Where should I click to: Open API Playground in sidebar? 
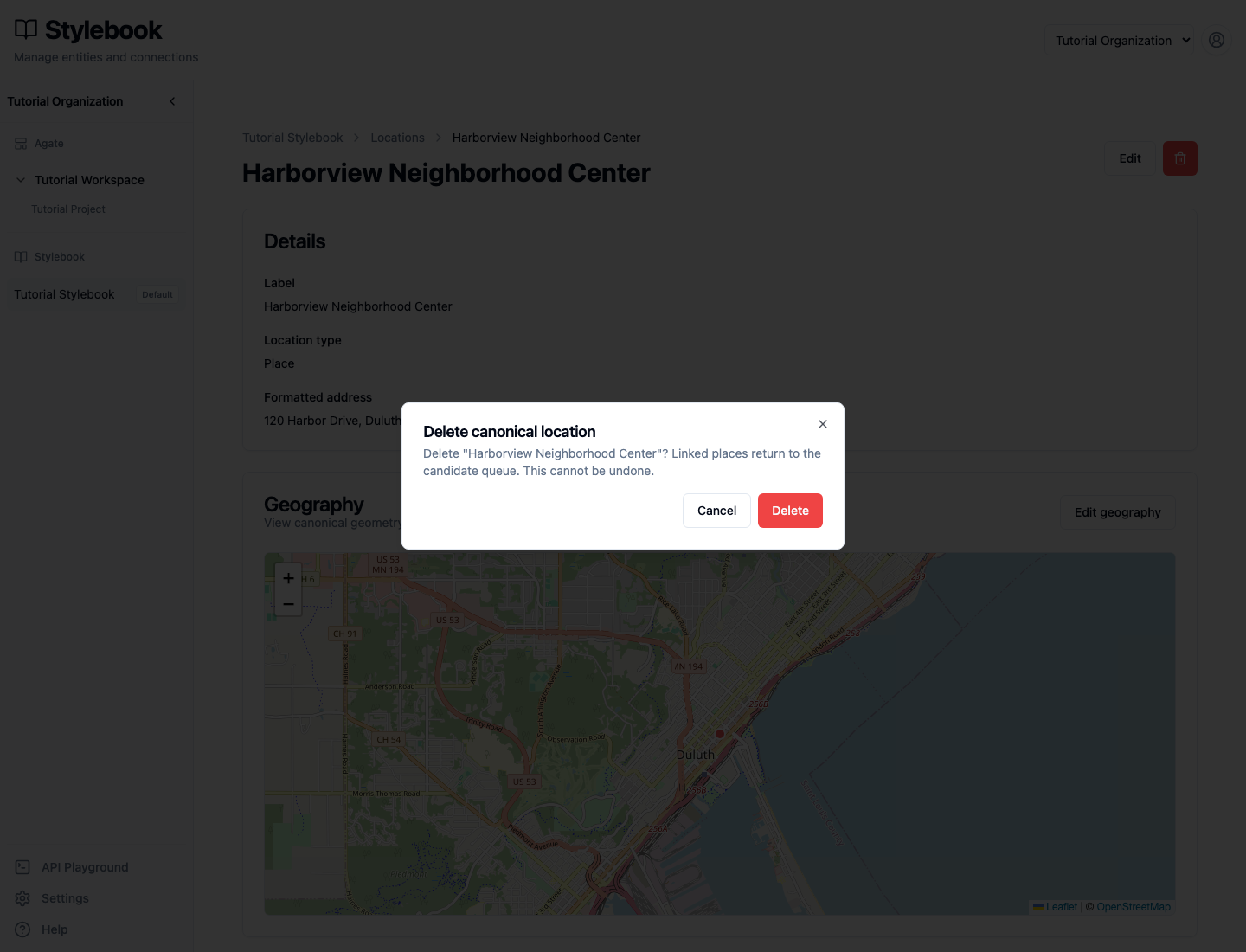click(85, 867)
